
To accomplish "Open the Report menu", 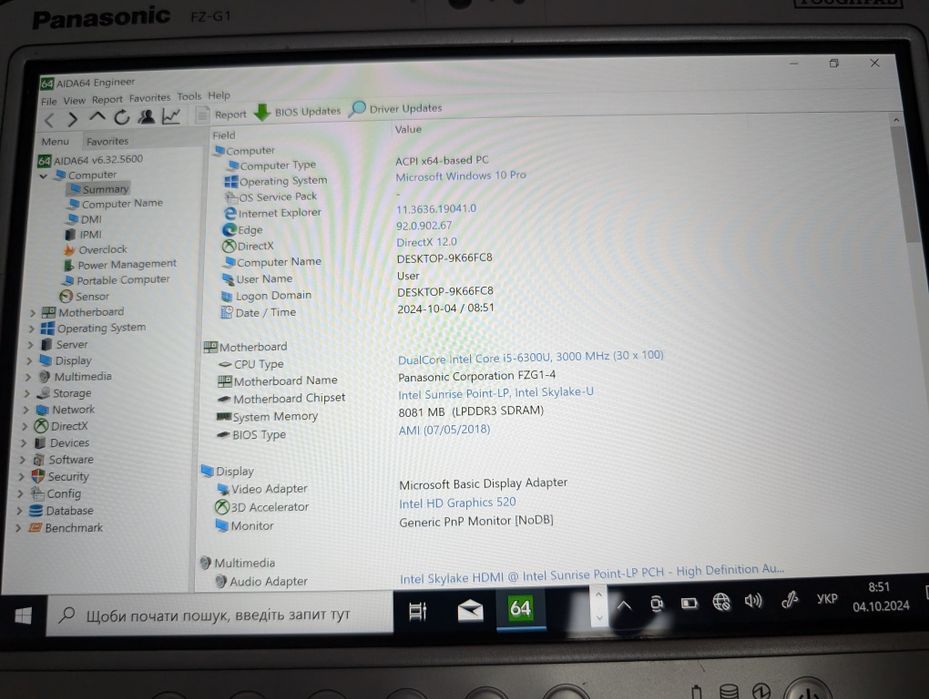I will 107,100.
